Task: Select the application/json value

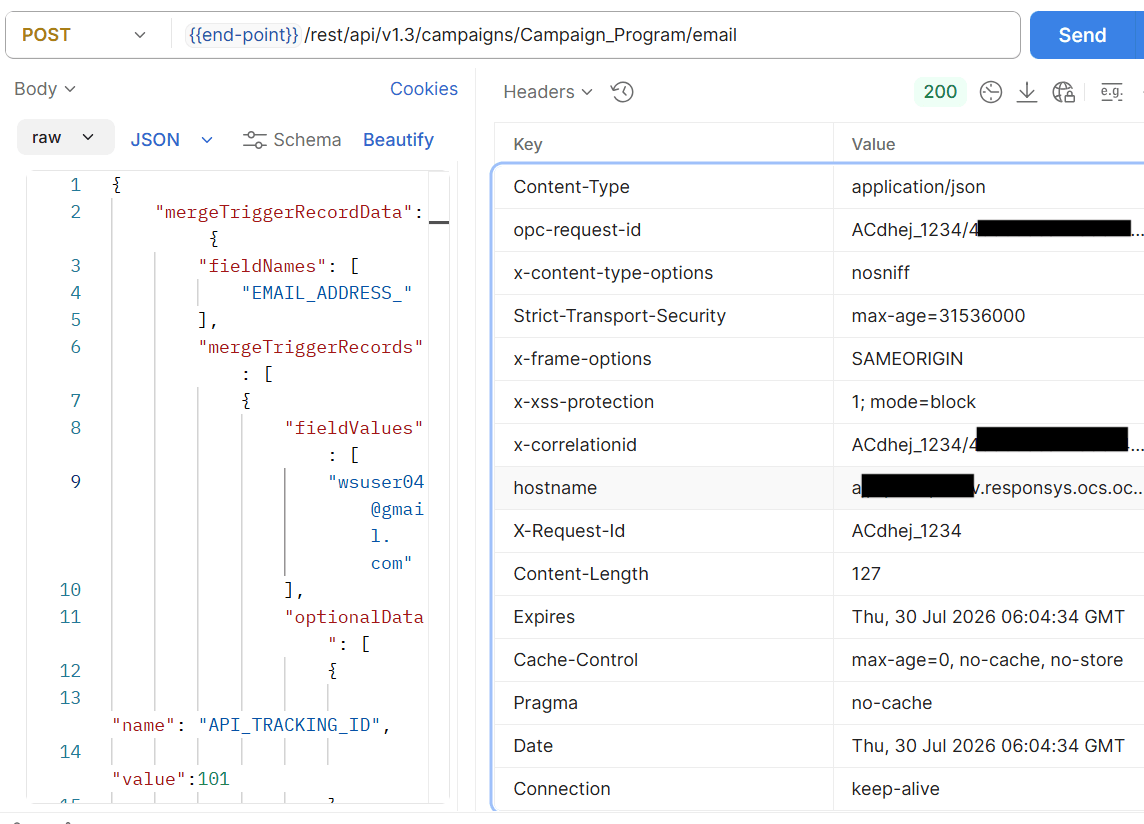Action: [918, 187]
